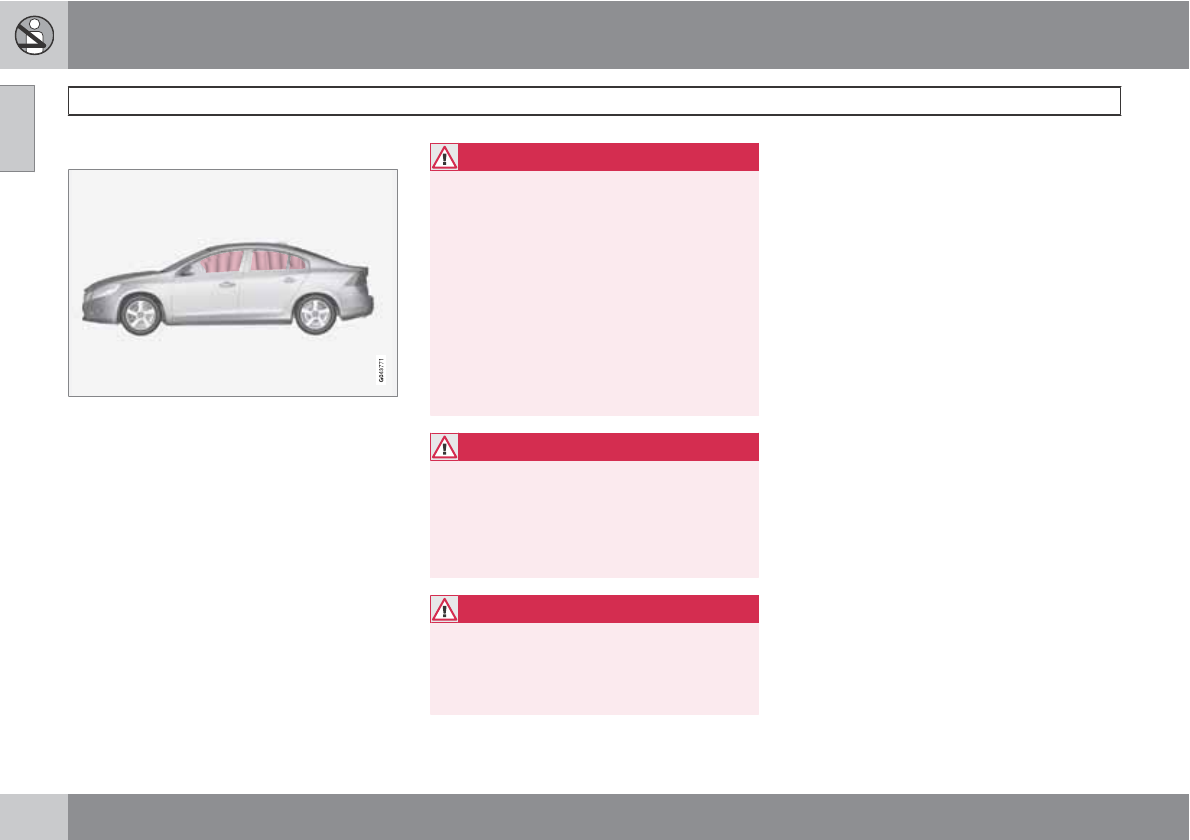Click the rear wheel of the car
Screen dimensions: 1190x840
click(x=314, y=315)
